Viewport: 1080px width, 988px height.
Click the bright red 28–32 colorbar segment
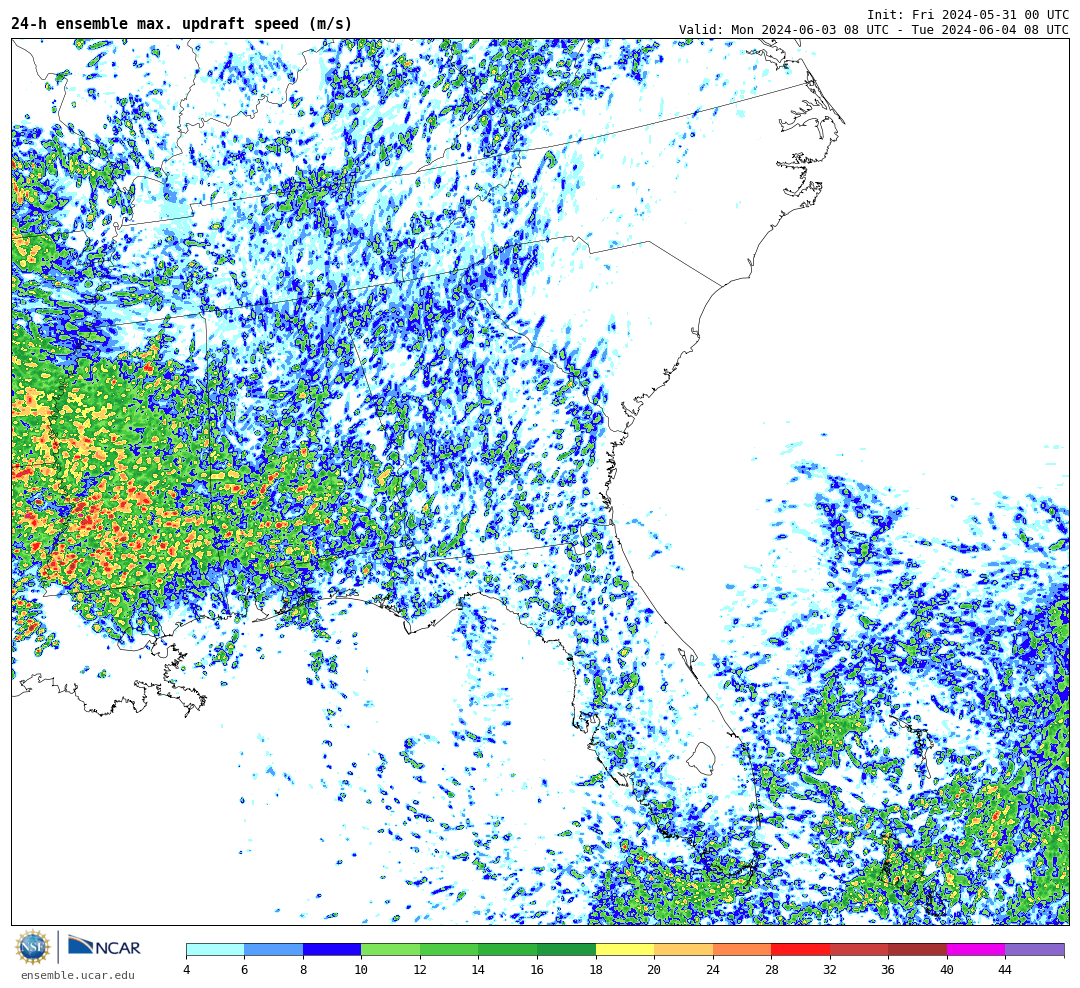click(x=800, y=949)
